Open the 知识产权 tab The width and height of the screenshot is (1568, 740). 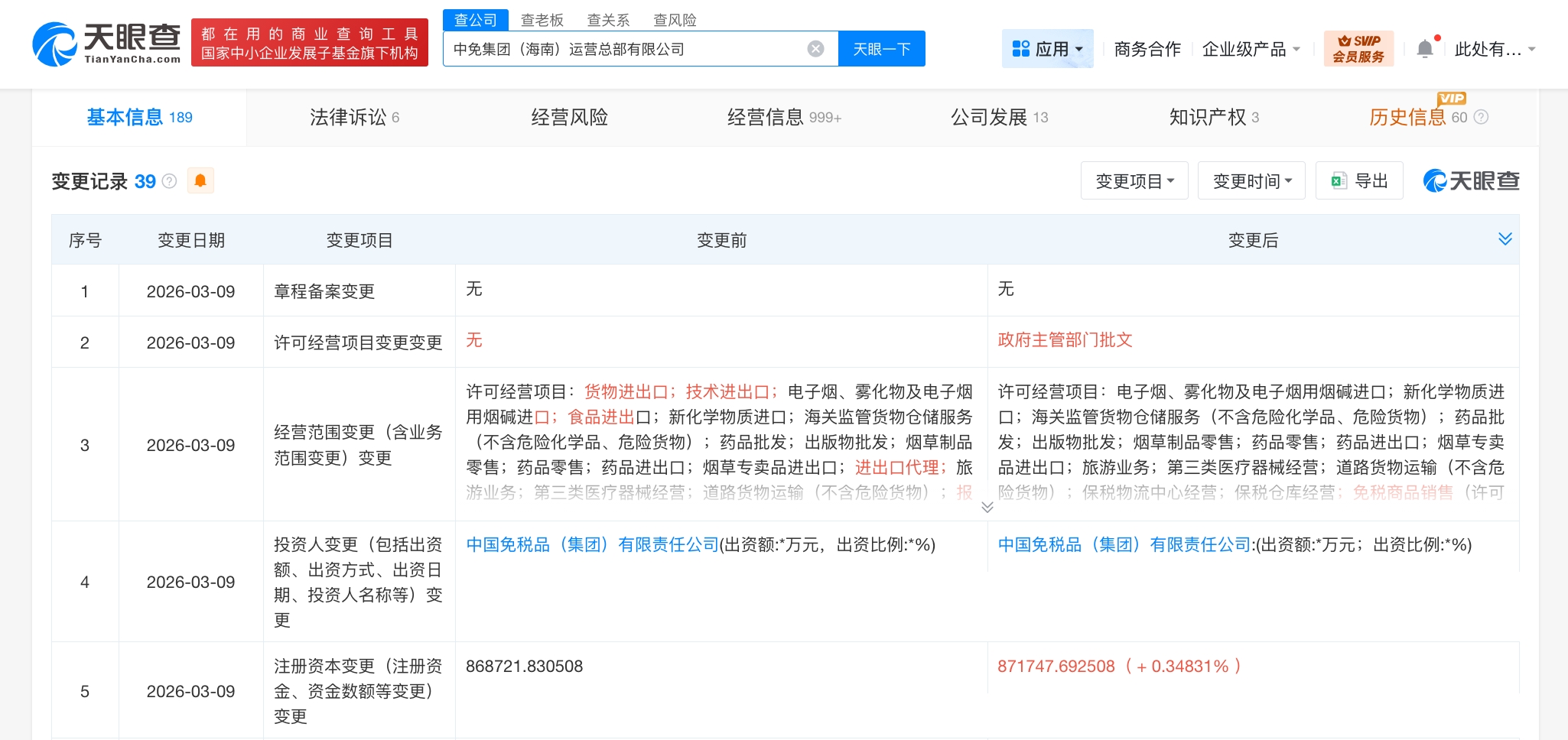1213,117
